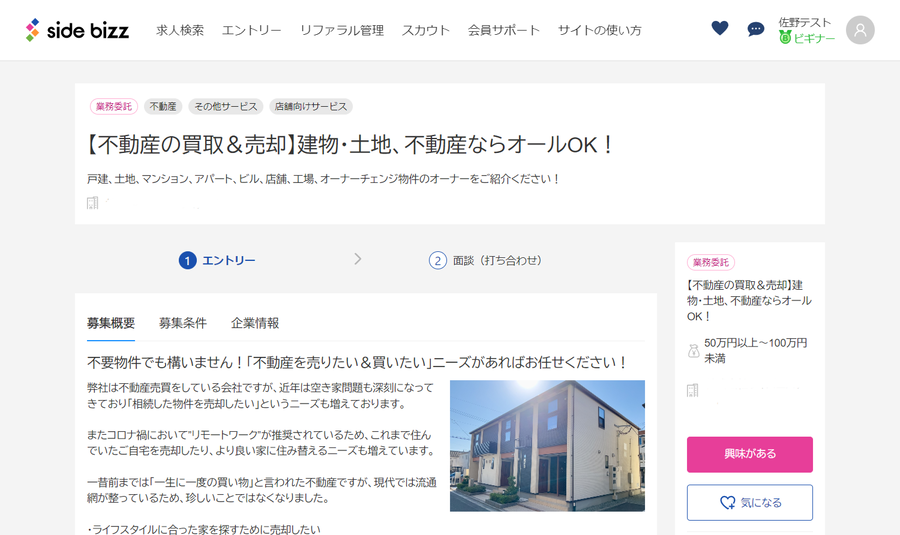Click the エントリー step label
Viewport: 900px width, 535px height.
click(228, 261)
